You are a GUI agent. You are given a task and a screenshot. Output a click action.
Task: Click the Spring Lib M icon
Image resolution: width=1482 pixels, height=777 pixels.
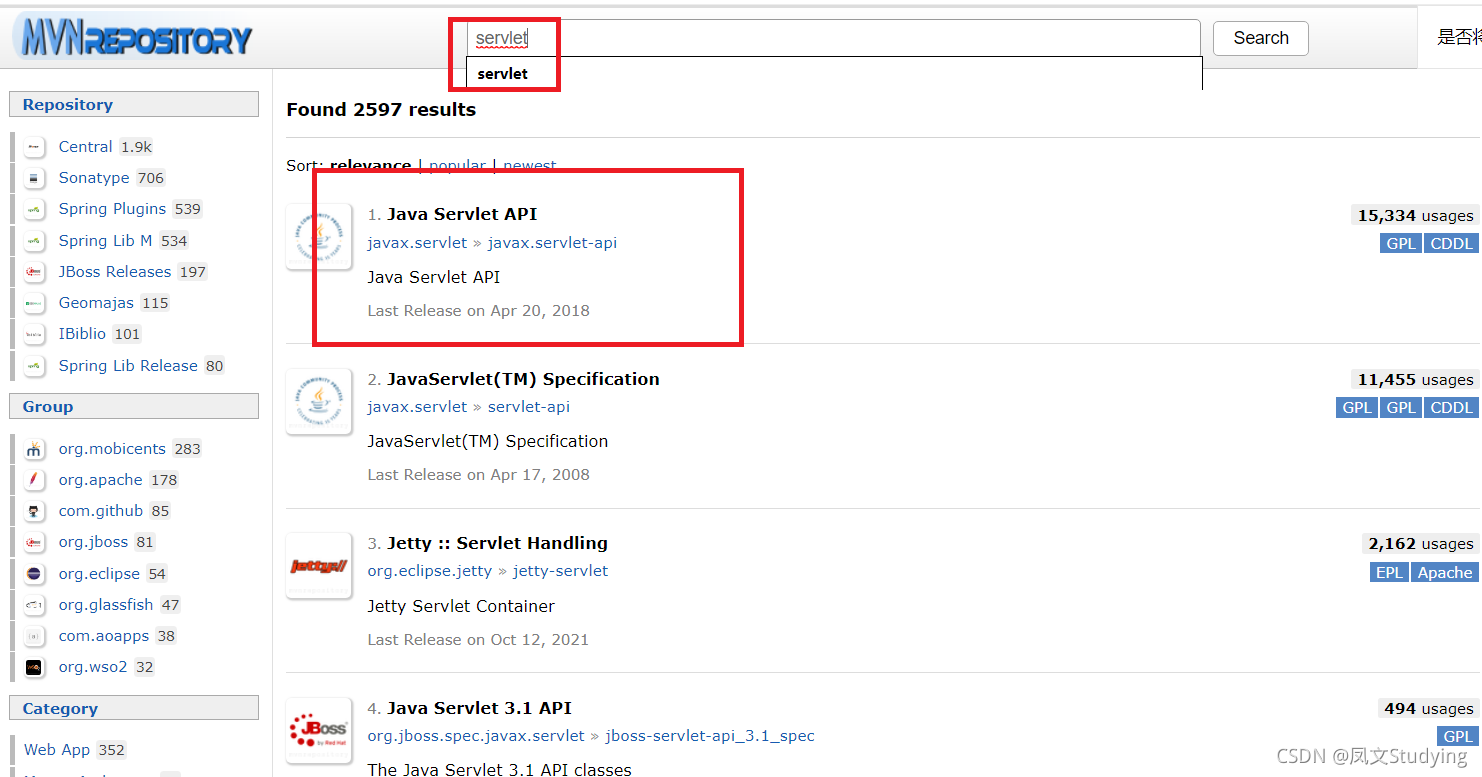coord(34,241)
